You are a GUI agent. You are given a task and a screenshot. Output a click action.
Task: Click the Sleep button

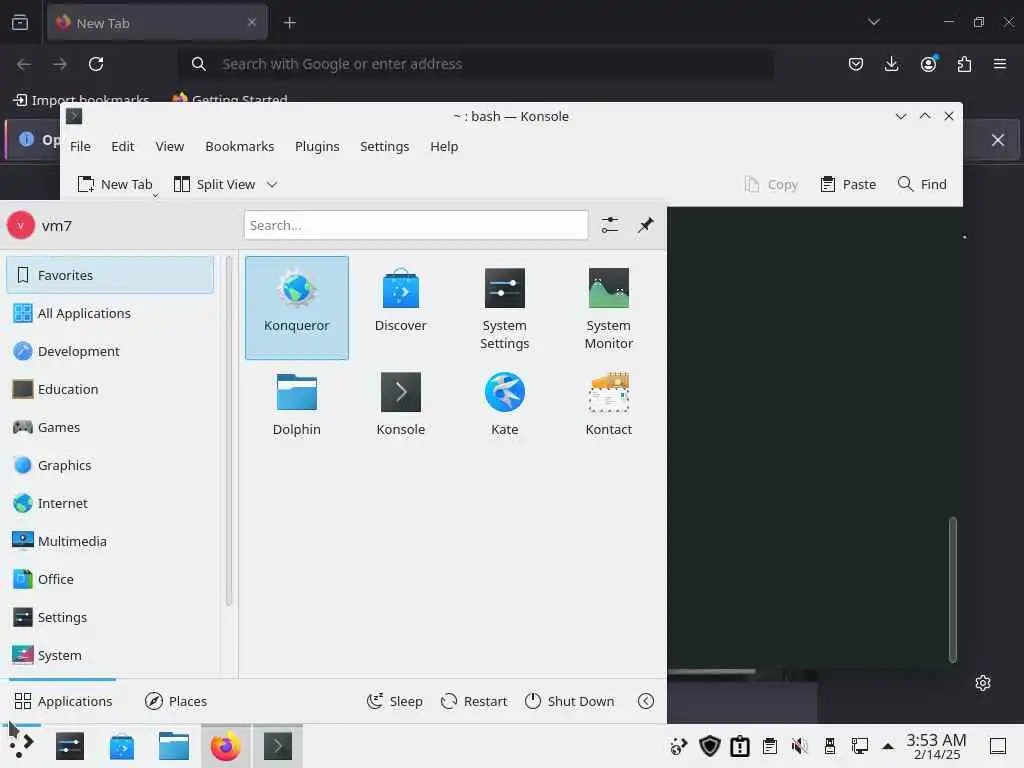tap(394, 701)
